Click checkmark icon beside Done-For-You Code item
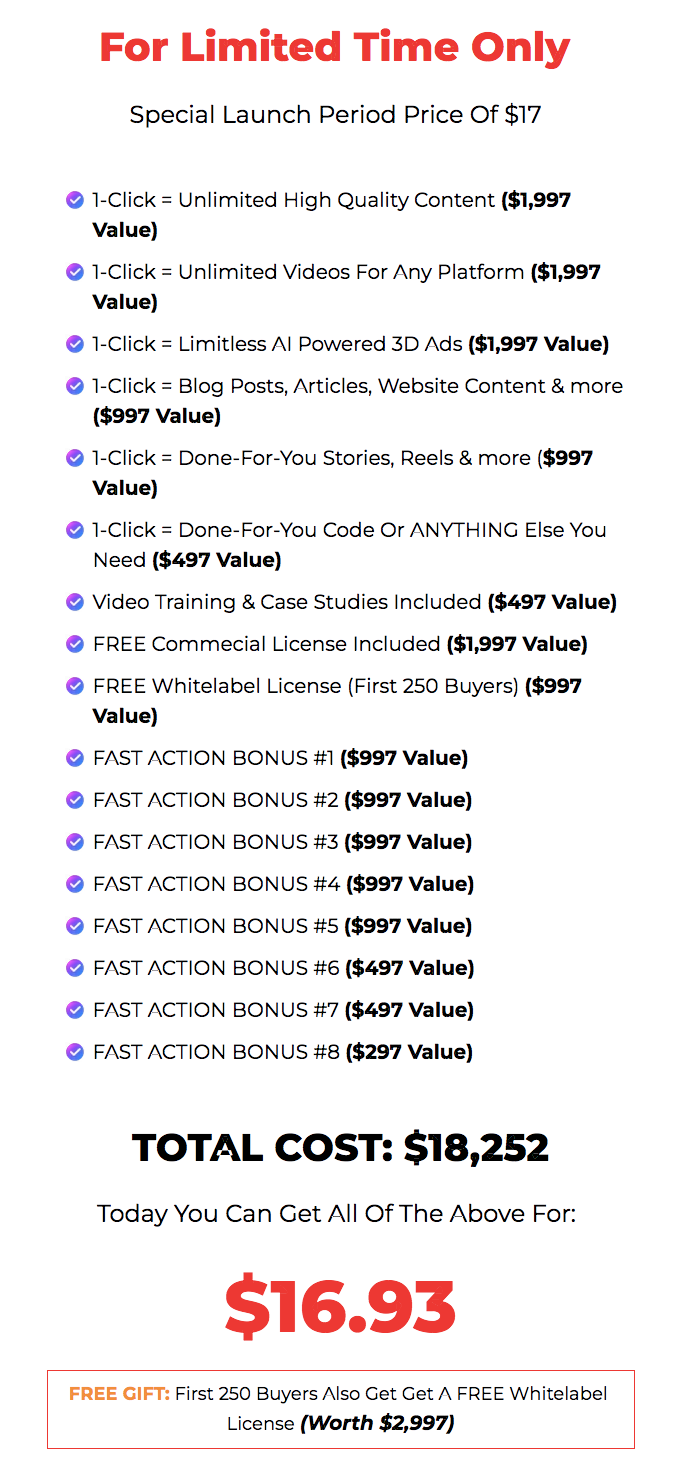 [x=74, y=530]
